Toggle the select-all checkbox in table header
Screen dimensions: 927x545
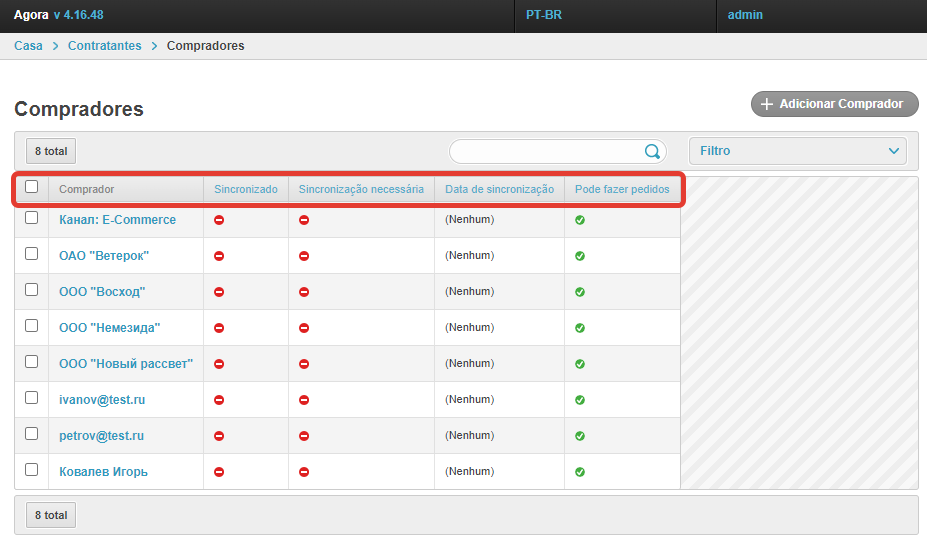pos(32,187)
